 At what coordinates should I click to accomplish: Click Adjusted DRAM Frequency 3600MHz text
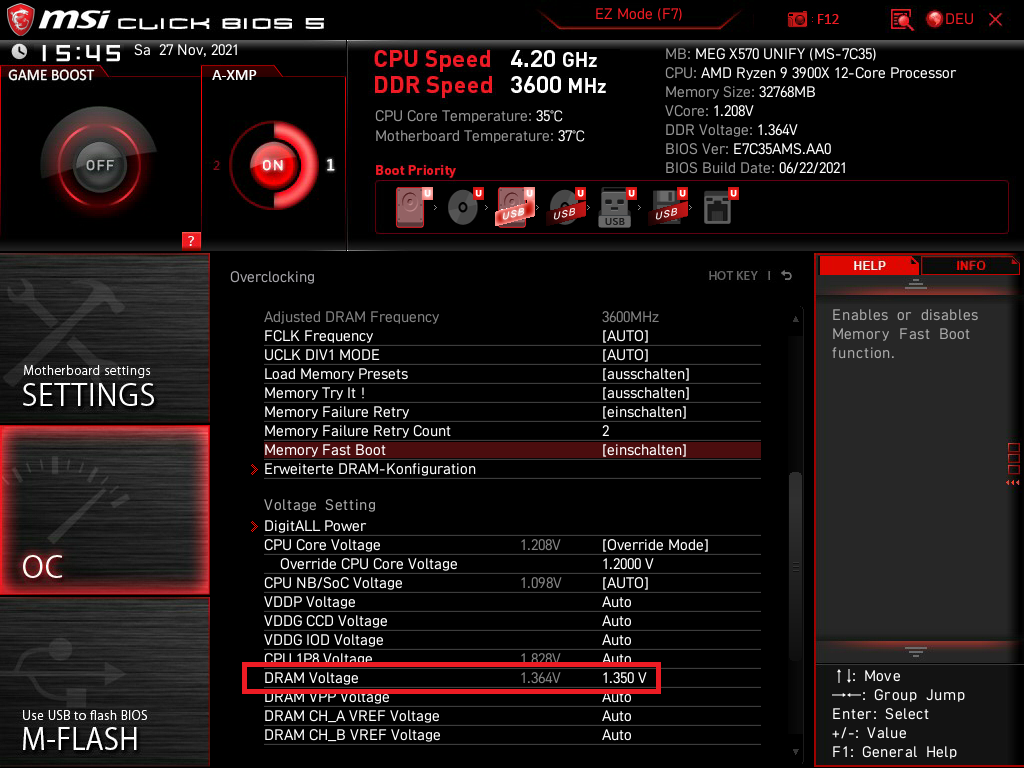[x=461, y=317]
